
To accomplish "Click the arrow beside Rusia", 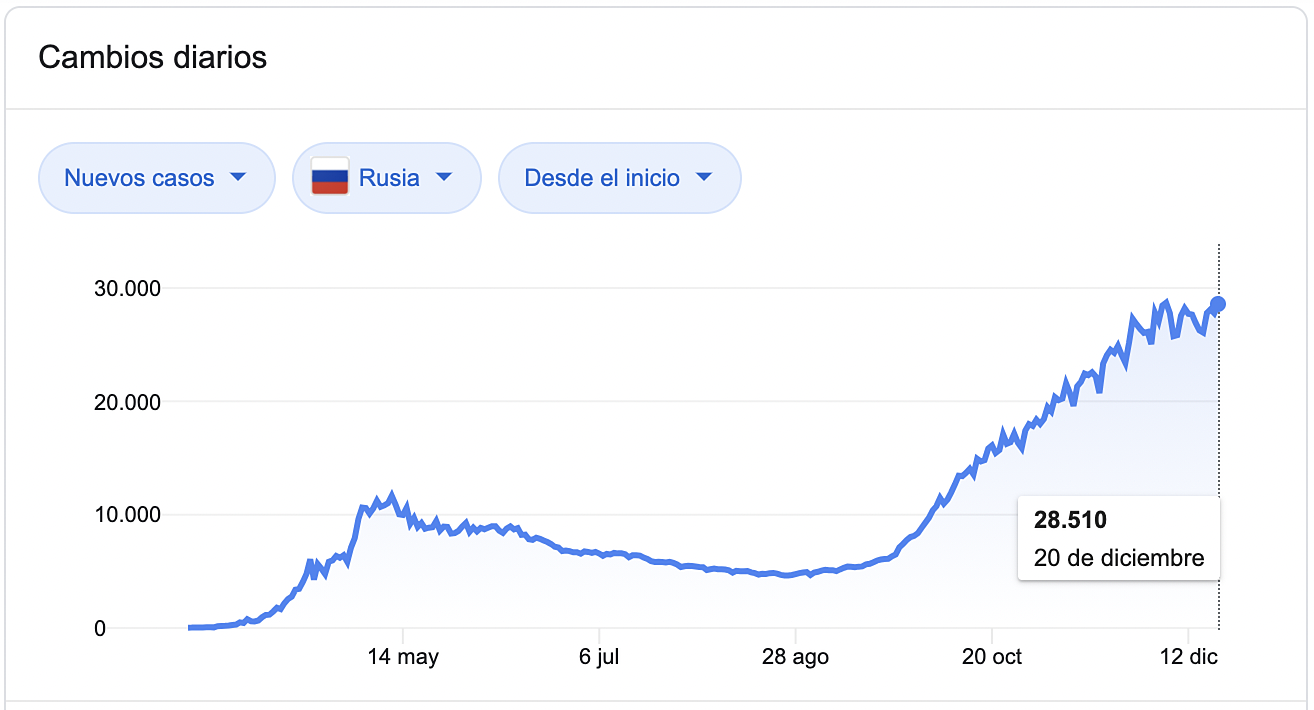I will tap(444, 178).
